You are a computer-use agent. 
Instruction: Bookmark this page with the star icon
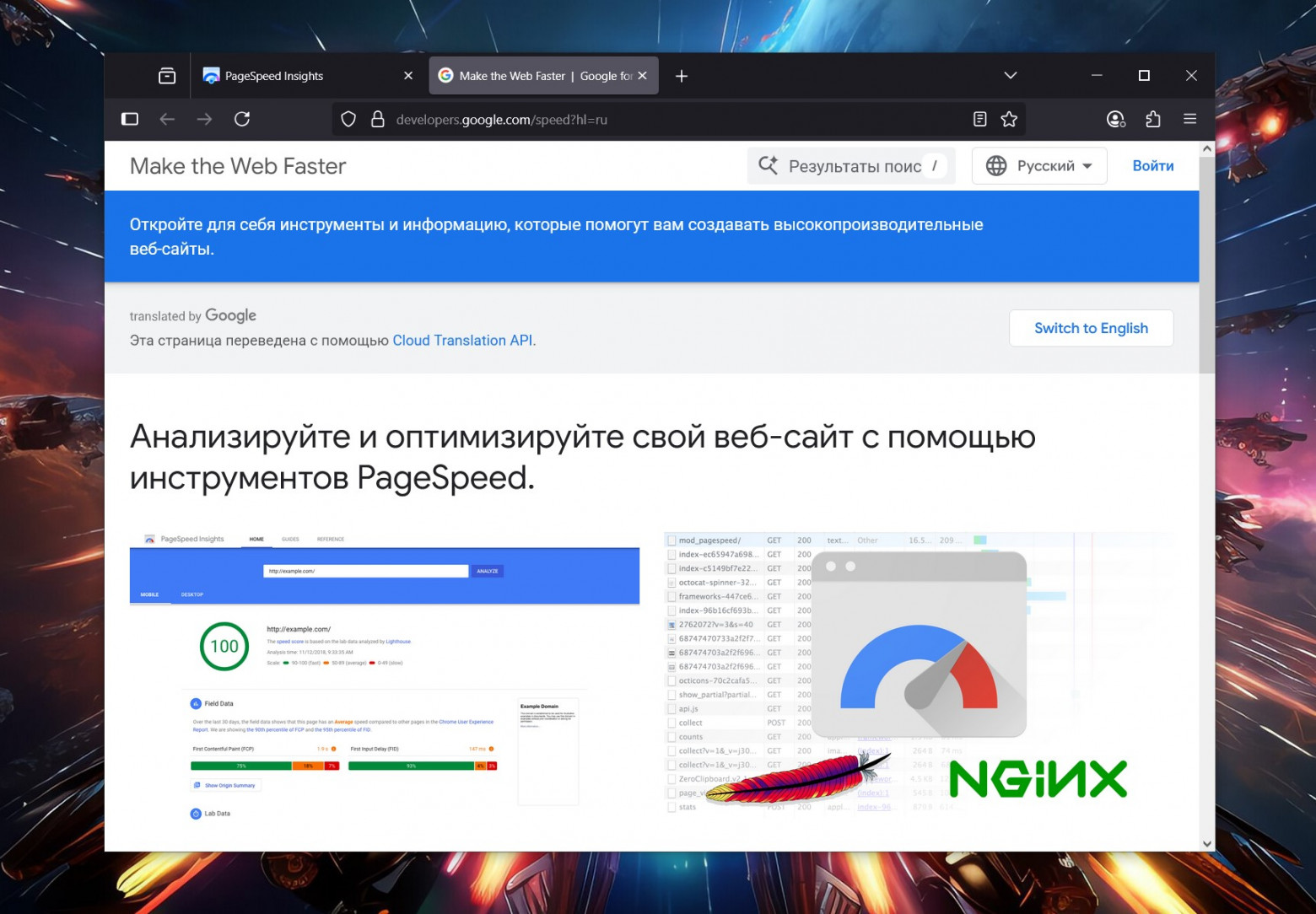pos(1009,119)
